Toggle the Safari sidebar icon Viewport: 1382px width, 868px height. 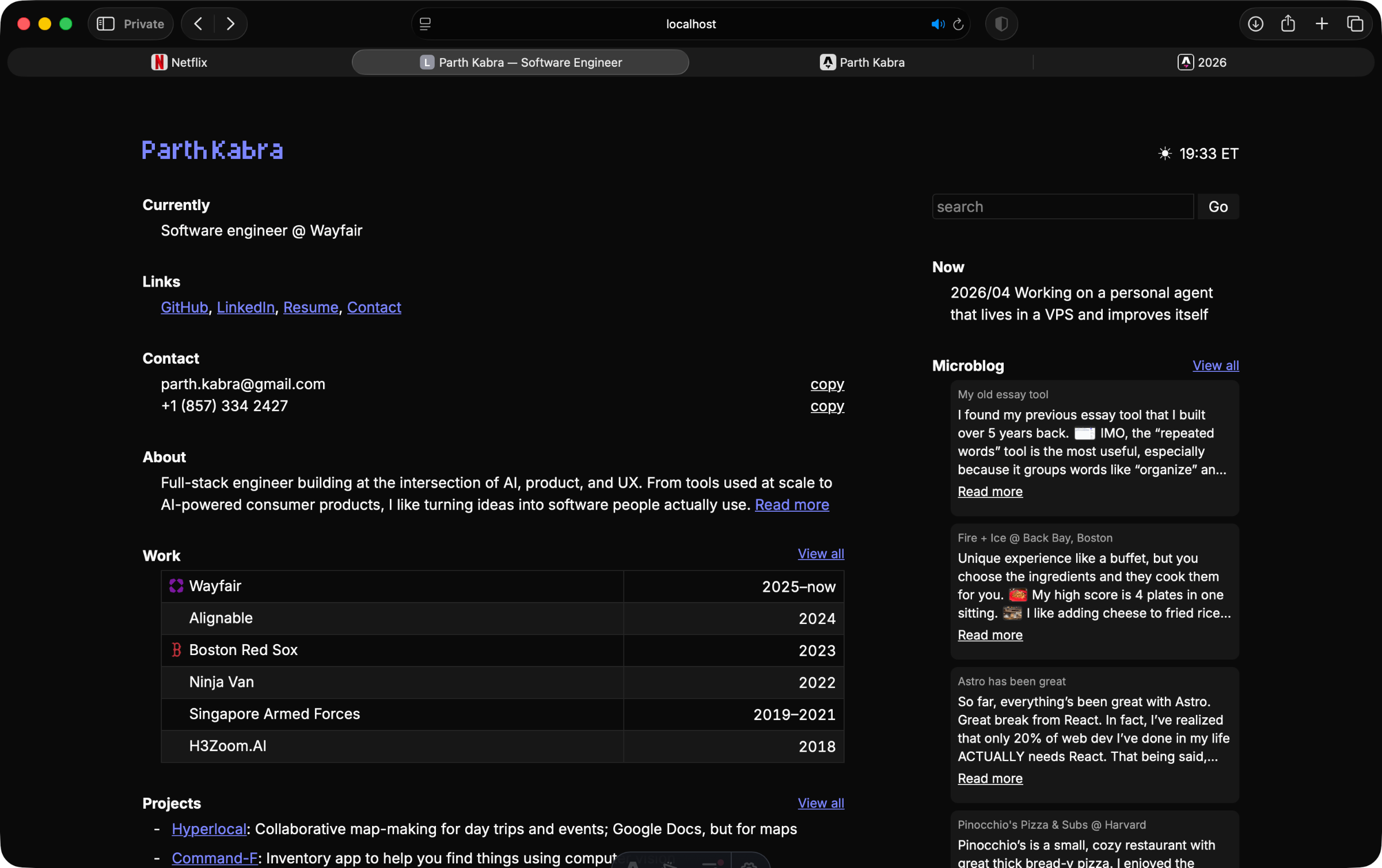(x=105, y=24)
